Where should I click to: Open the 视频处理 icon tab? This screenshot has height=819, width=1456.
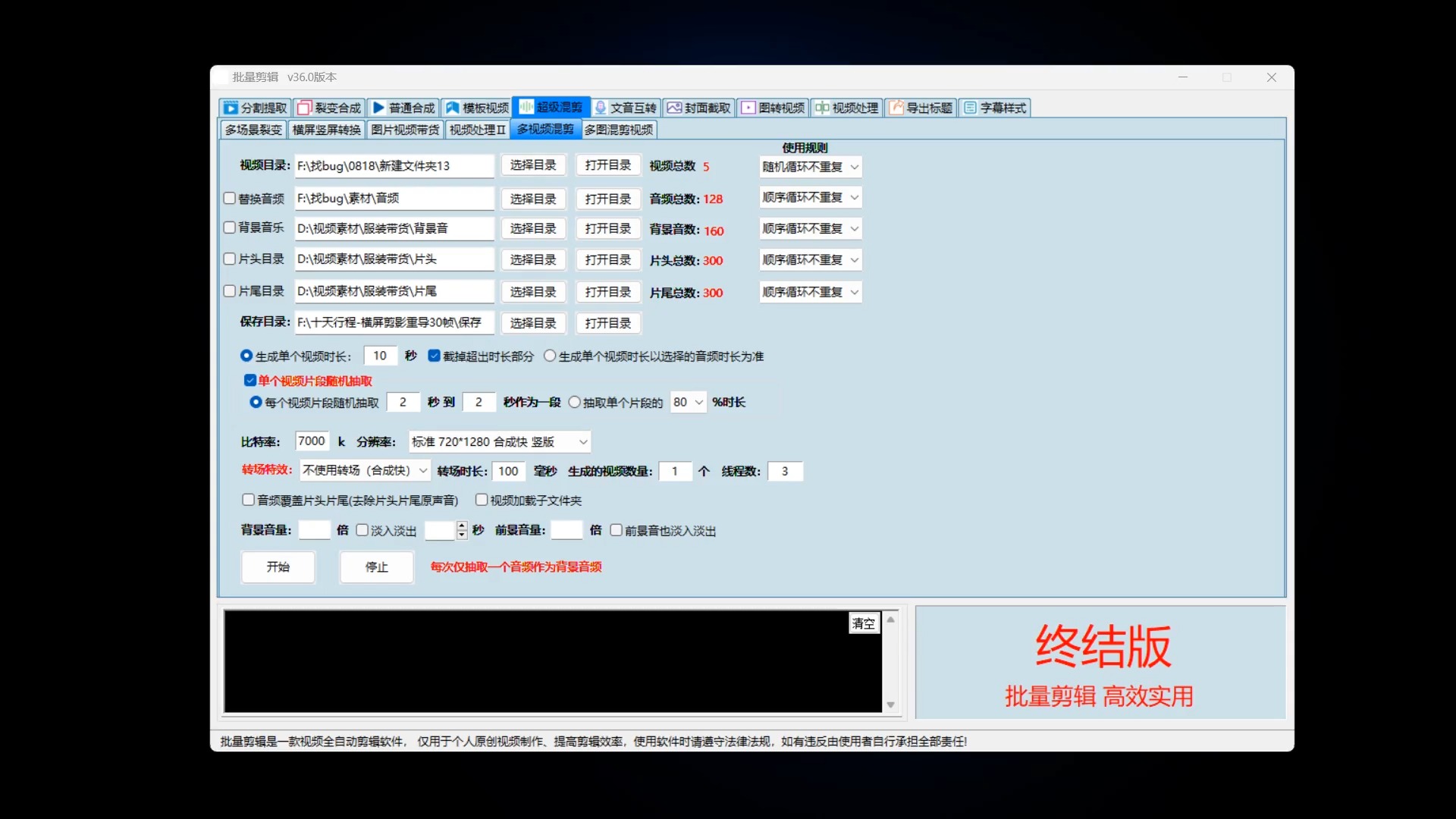point(822,108)
